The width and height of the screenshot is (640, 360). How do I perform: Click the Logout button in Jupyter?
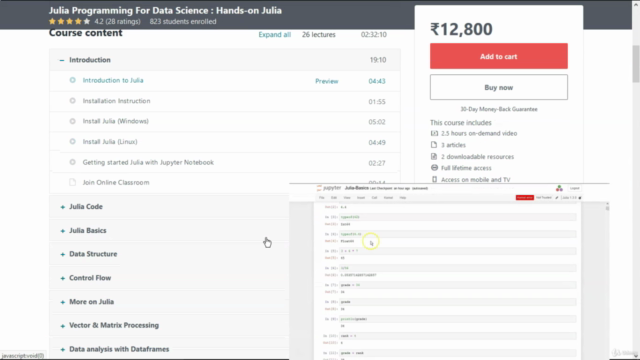pos(575,188)
